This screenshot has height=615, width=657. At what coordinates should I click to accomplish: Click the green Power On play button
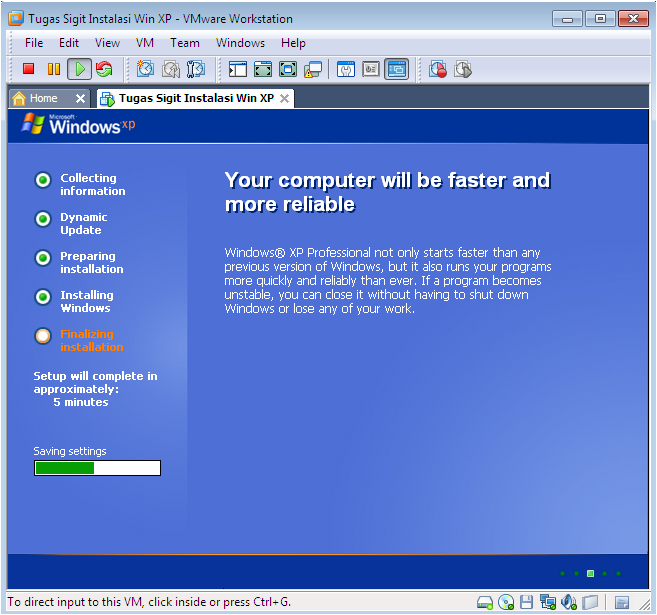[x=79, y=69]
